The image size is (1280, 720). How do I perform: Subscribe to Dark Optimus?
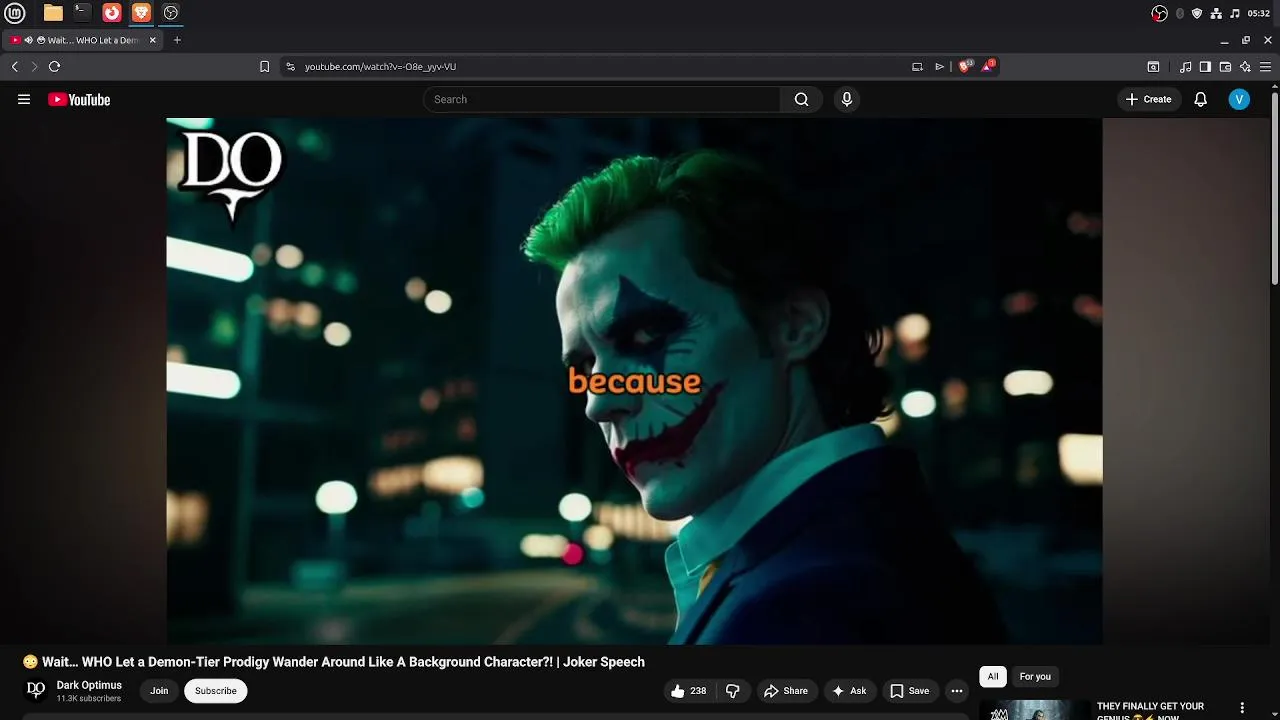pyautogui.click(x=215, y=691)
